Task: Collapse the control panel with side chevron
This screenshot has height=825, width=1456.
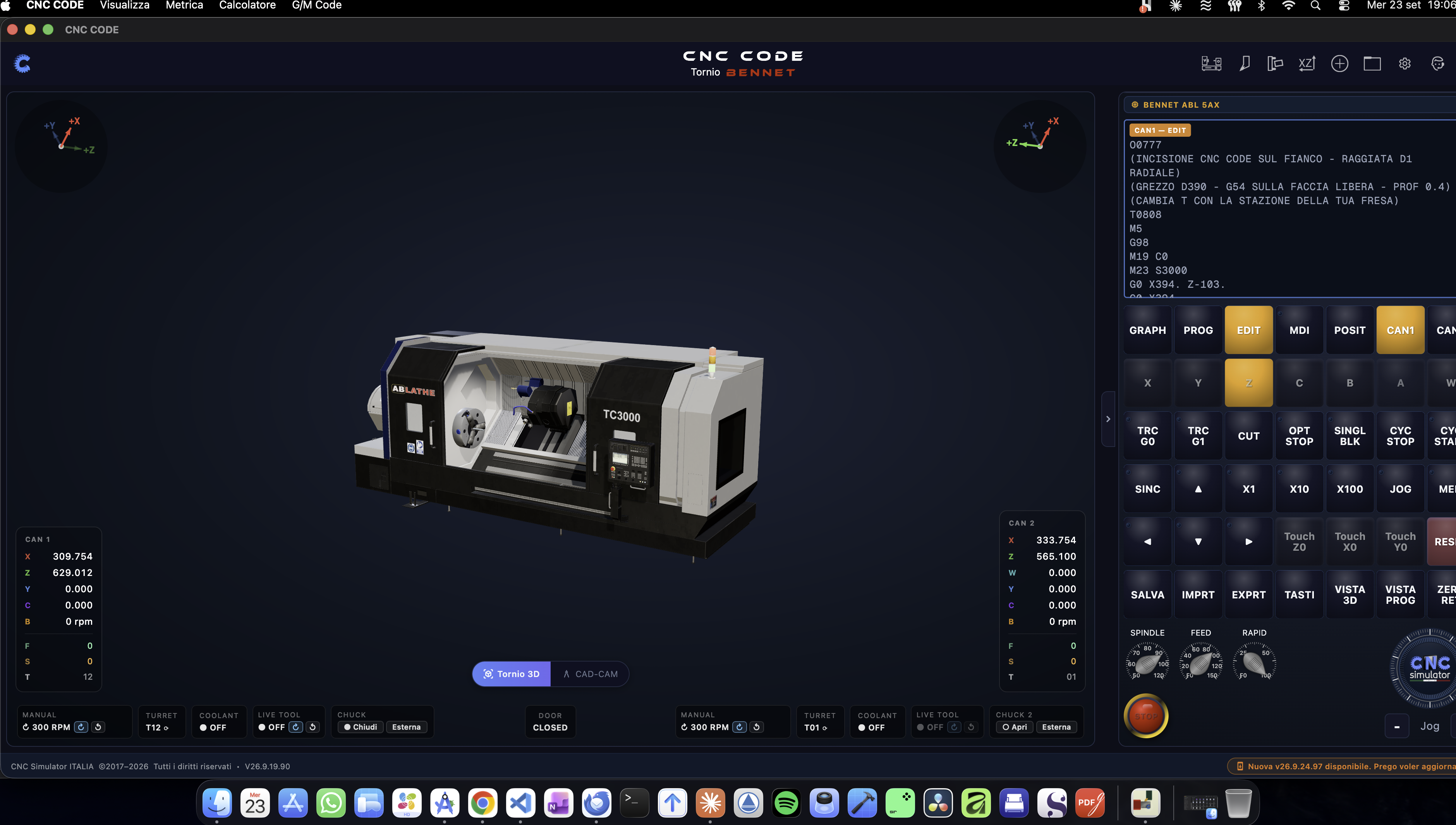Action: 1108,419
